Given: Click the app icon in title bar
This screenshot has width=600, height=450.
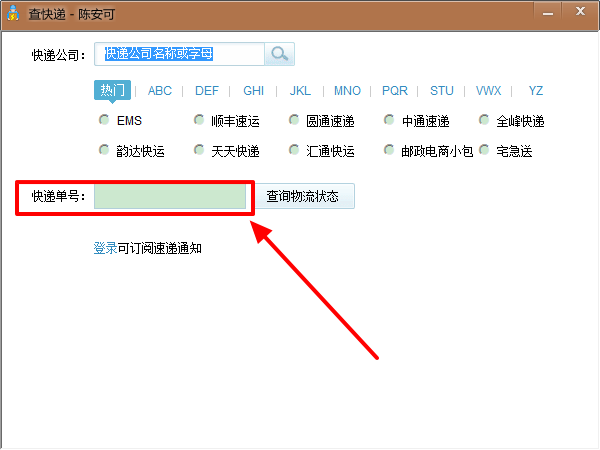Looking at the screenshot, I should click(13, 14).
